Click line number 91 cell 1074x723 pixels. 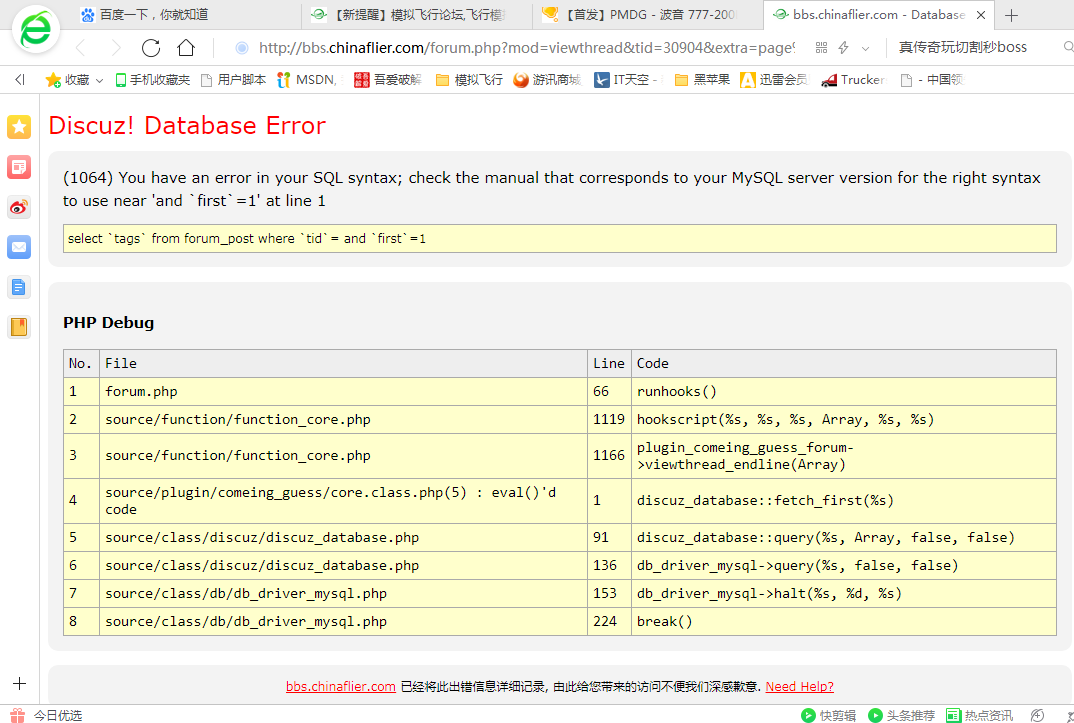click(609, 537)
